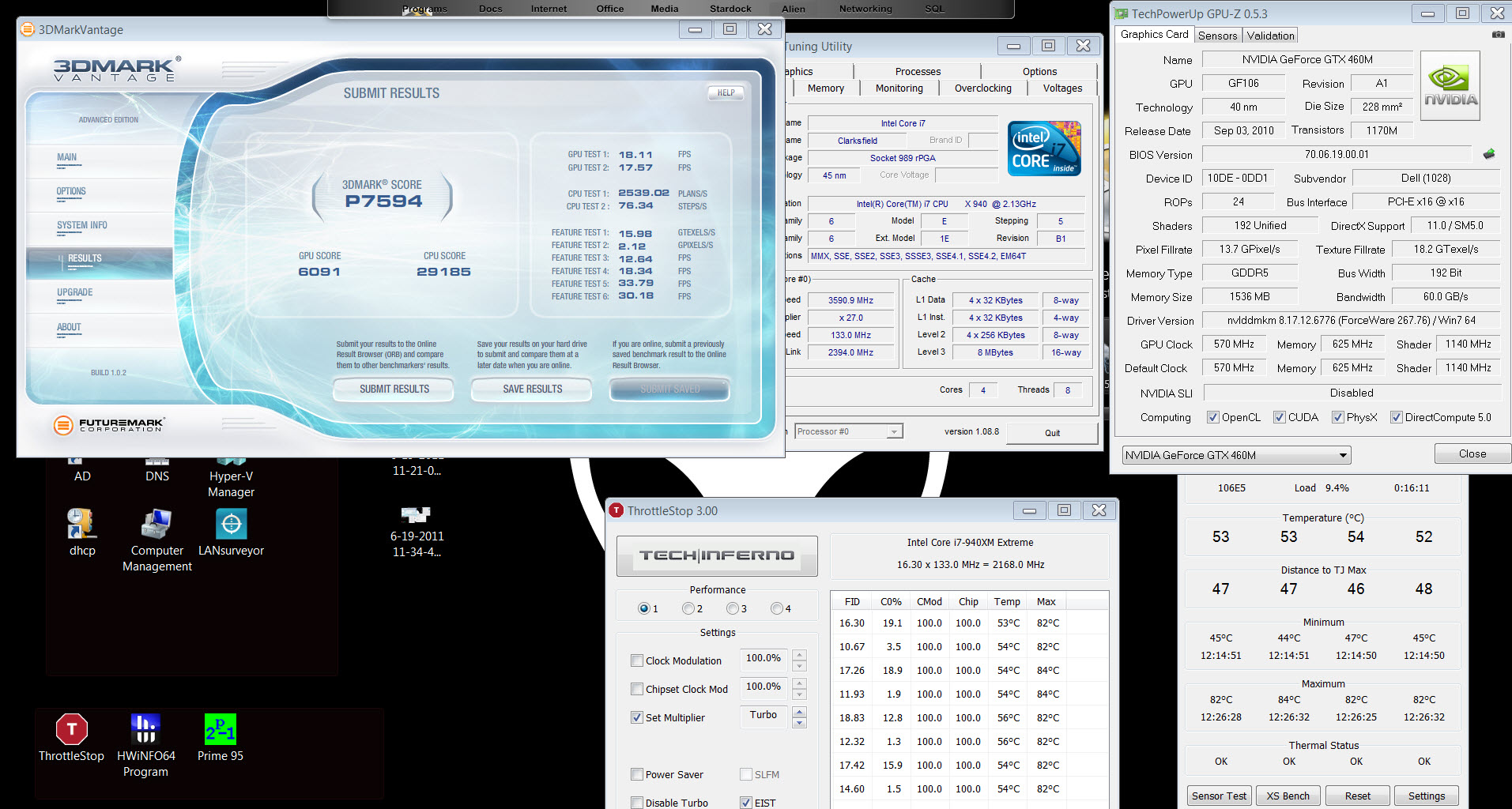This screenshot has height=809, width=1512.
Task: Open Networking menu in top dock
Action: click(x=865, y=9)
